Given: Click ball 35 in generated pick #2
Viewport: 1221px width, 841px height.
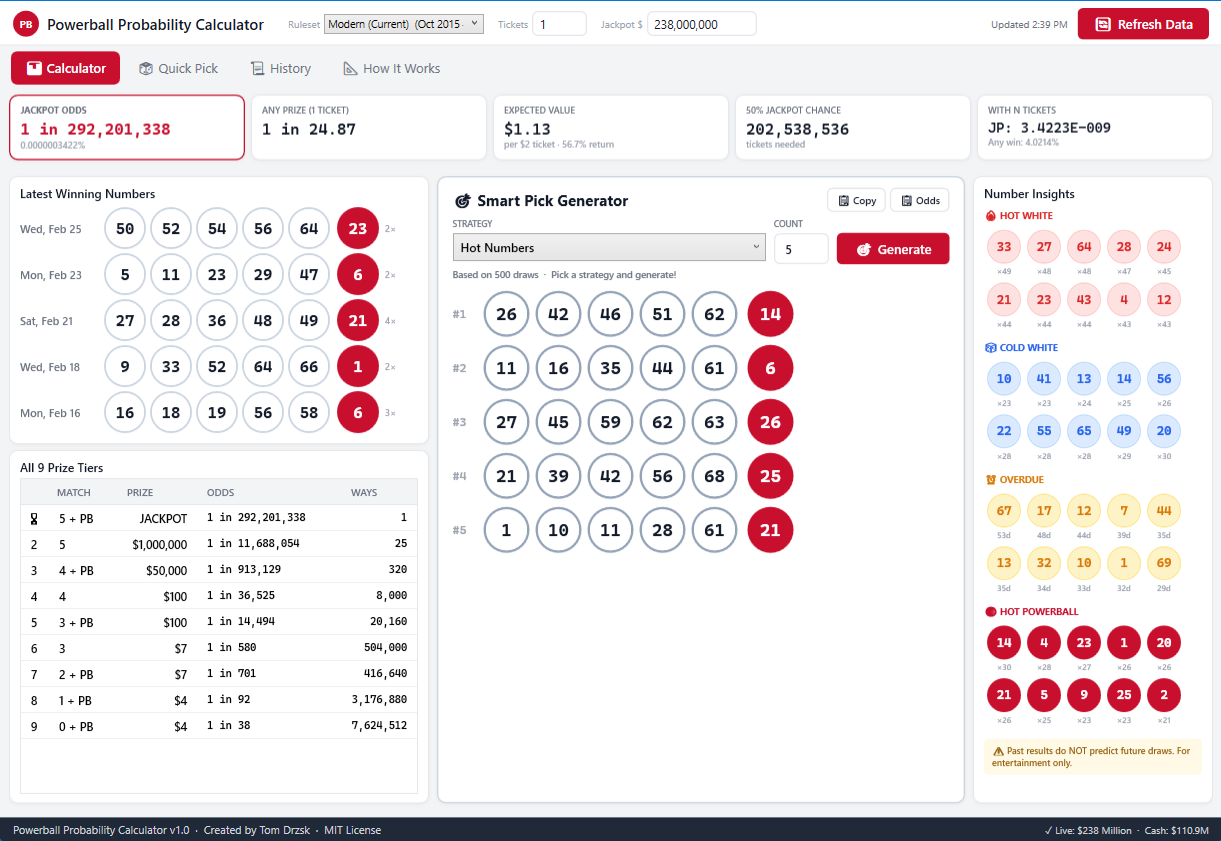Looking at the screenshot, I should (610, 368).
